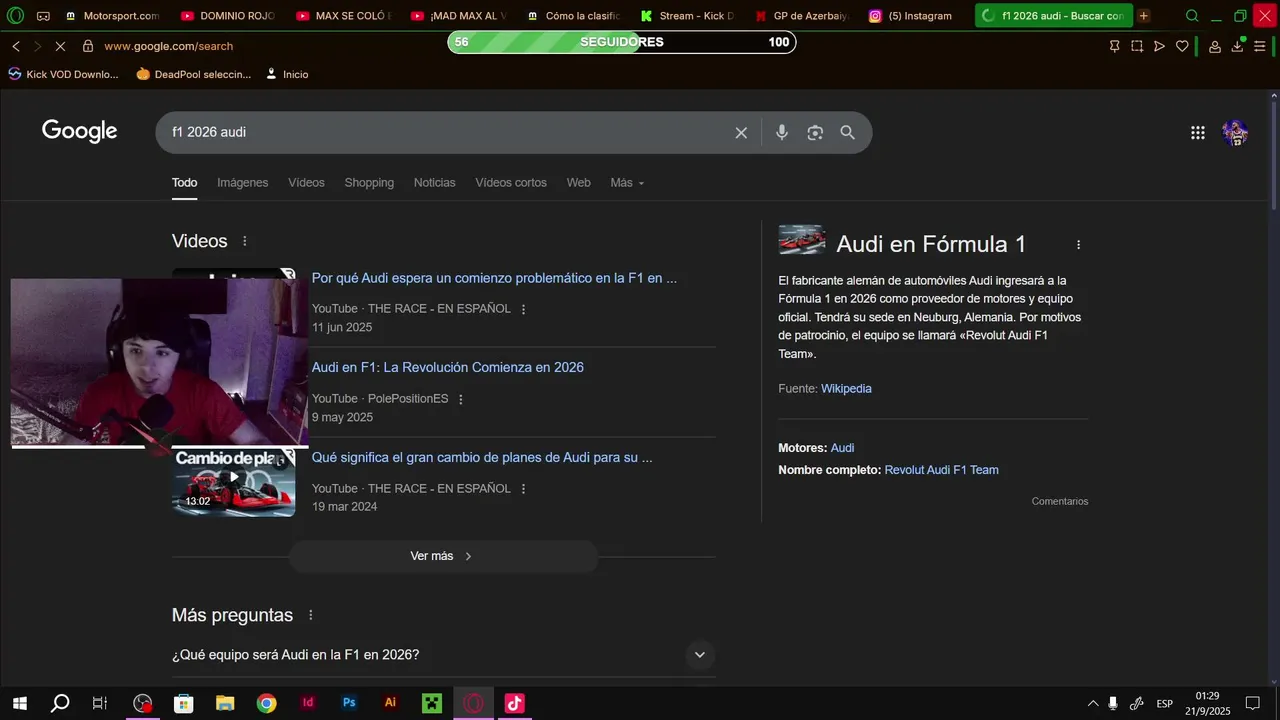
Task: Open video Qué significa el gran cambio de planes
Action: [482, 458]
